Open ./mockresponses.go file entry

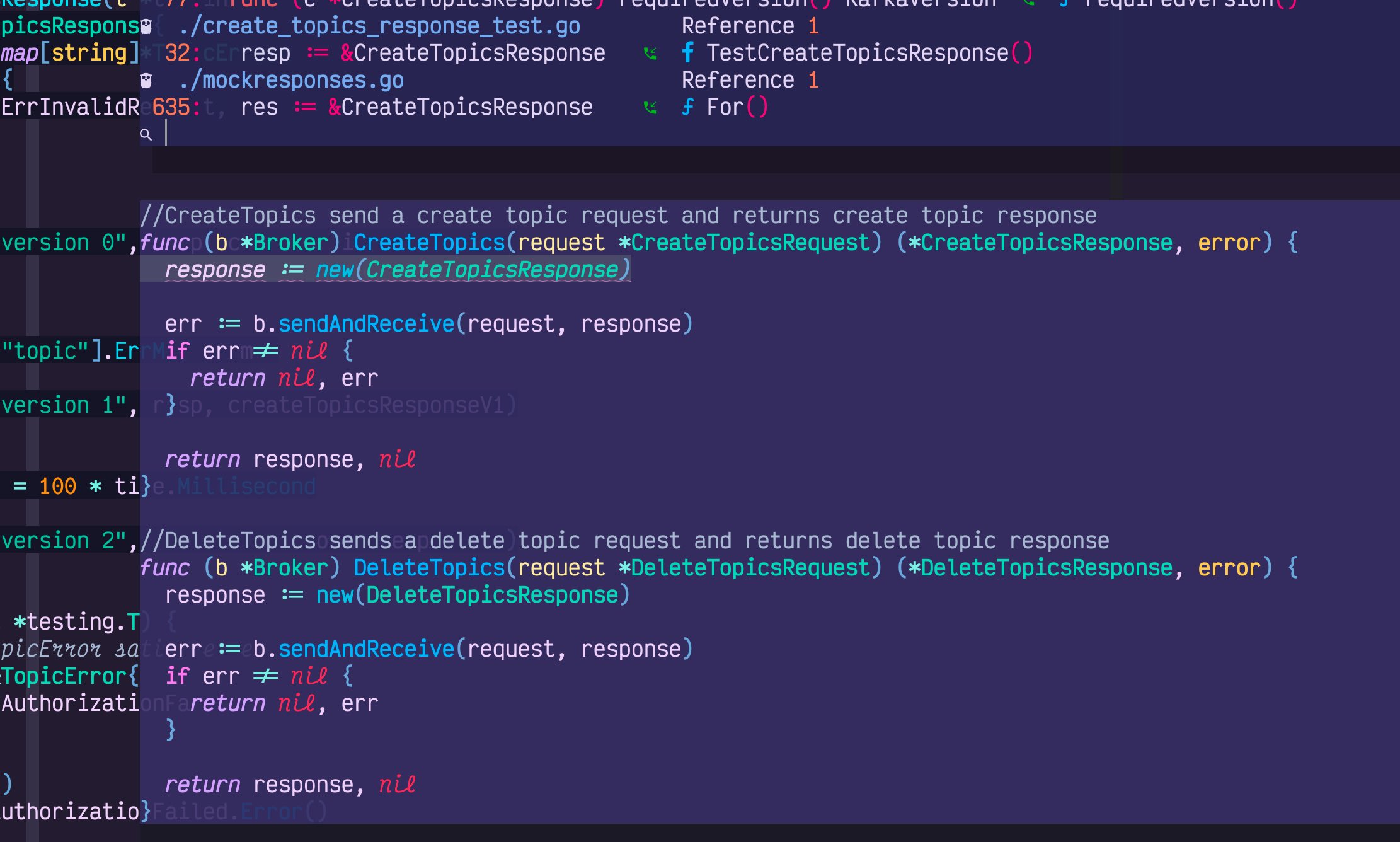[x=291, y=81]
